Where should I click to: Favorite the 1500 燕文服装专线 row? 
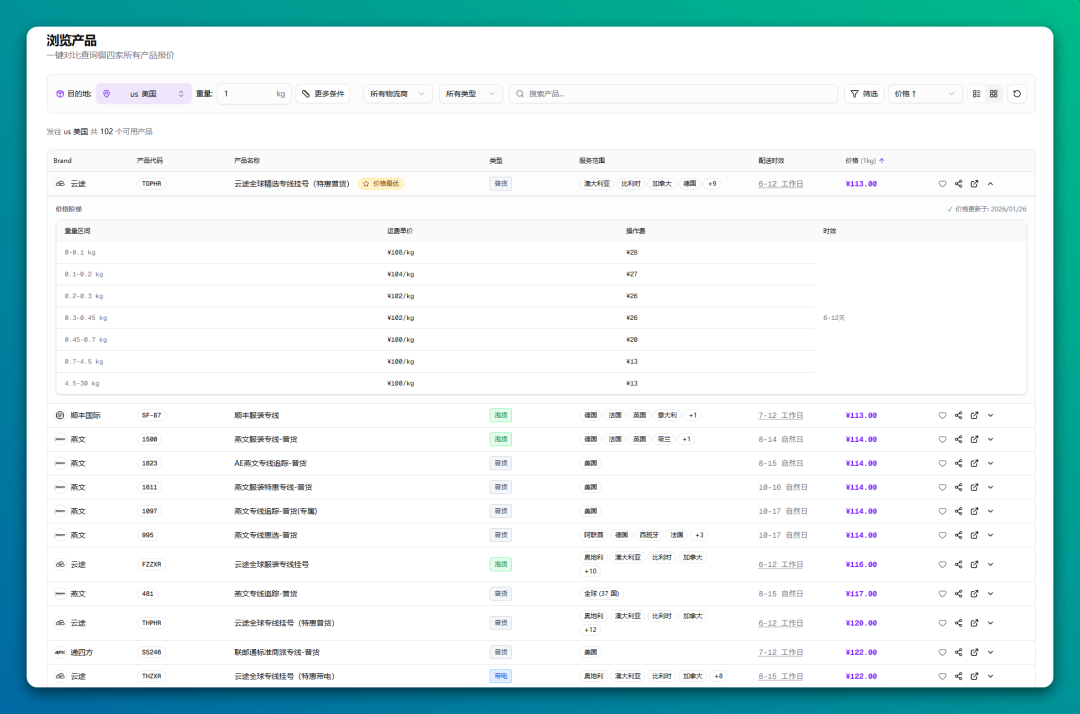[x=942, y=439]
